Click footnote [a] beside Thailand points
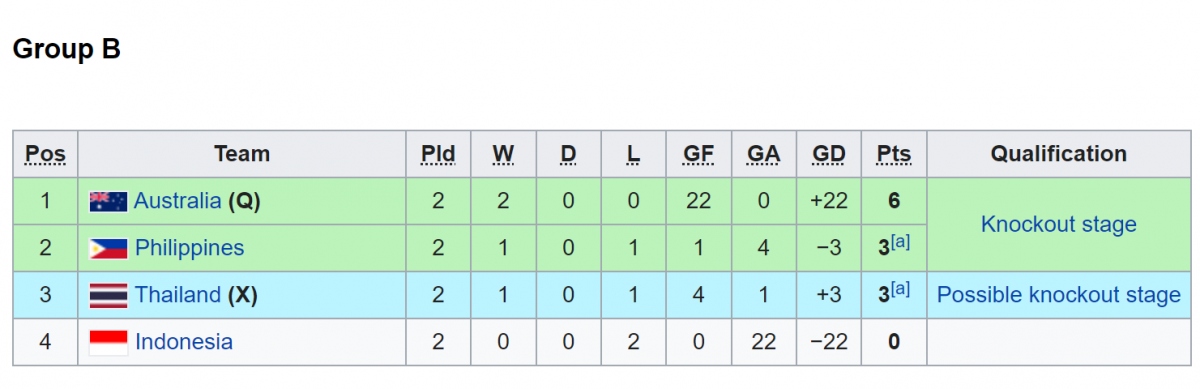 click(x=901, y=290)
